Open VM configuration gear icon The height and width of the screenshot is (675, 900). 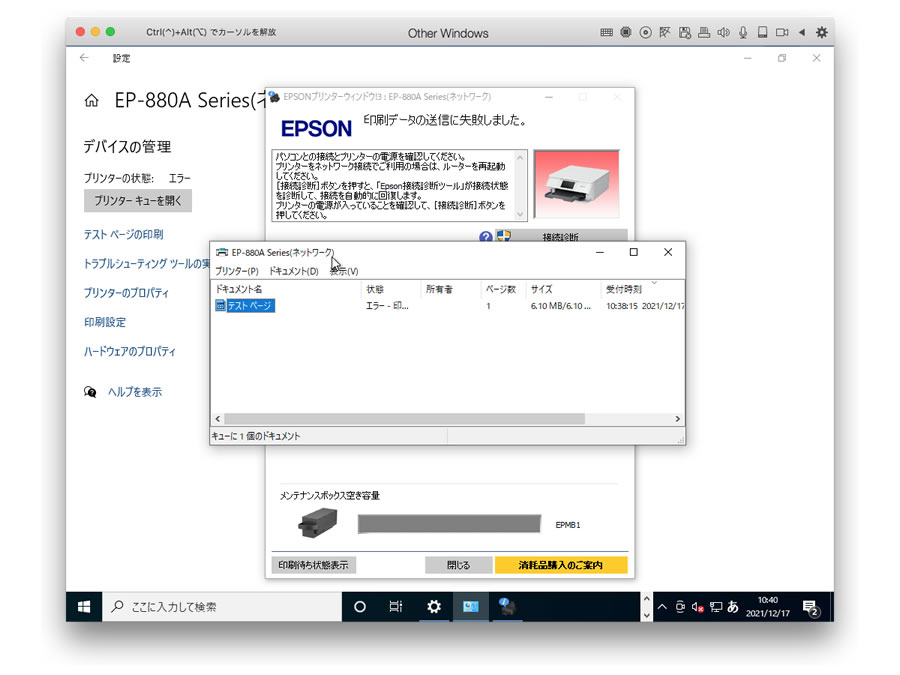[822, 33]
